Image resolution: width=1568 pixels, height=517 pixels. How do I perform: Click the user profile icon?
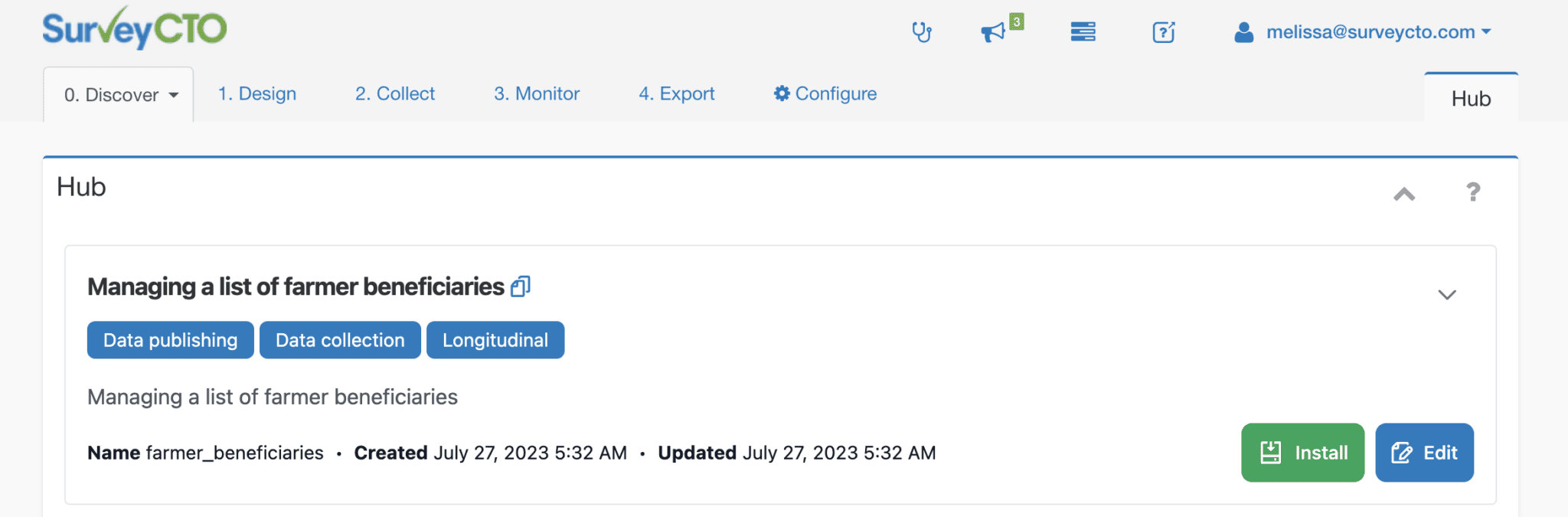coord(1244,32)
